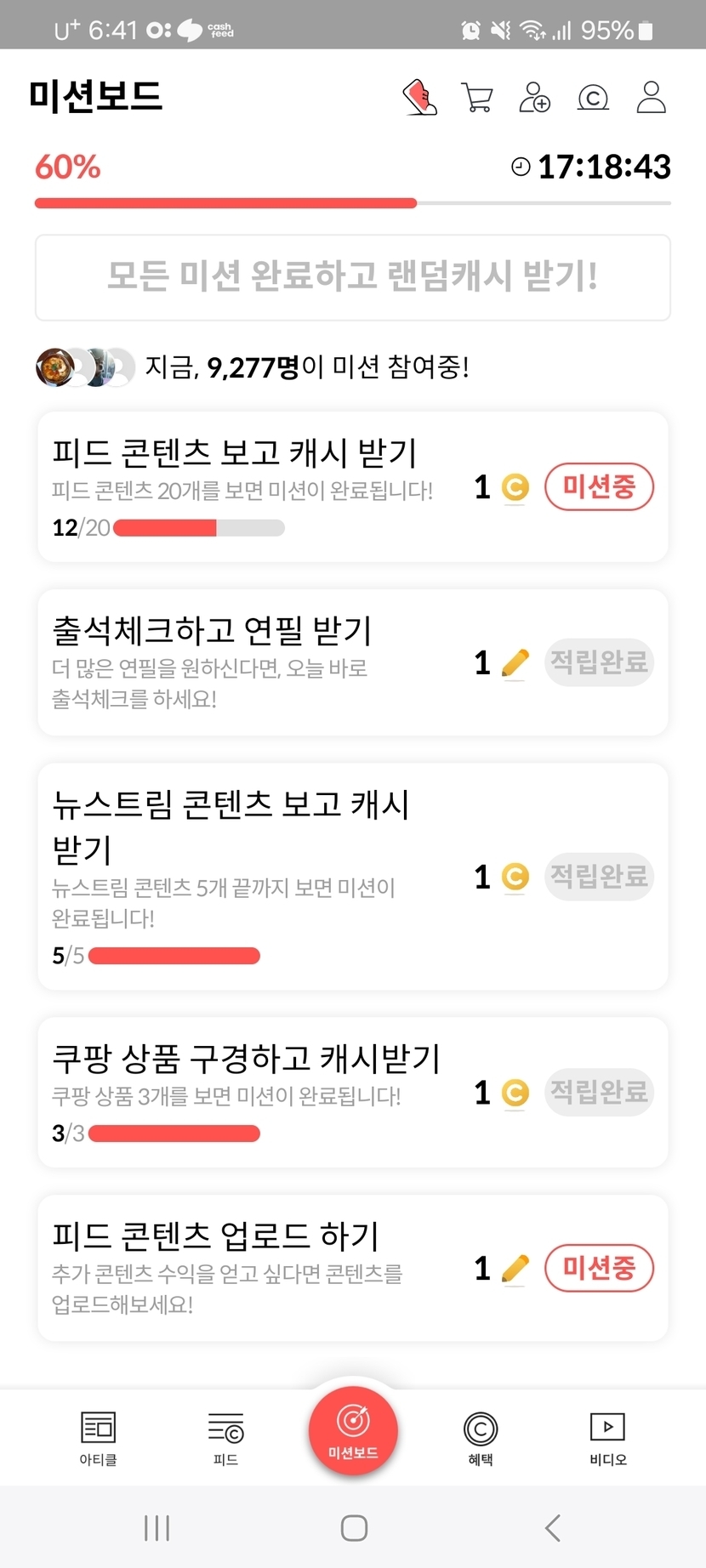
Task: Tap 미션중 button for 피드 콘텐츠 업로드 하기
Action: click(599, 1268)
